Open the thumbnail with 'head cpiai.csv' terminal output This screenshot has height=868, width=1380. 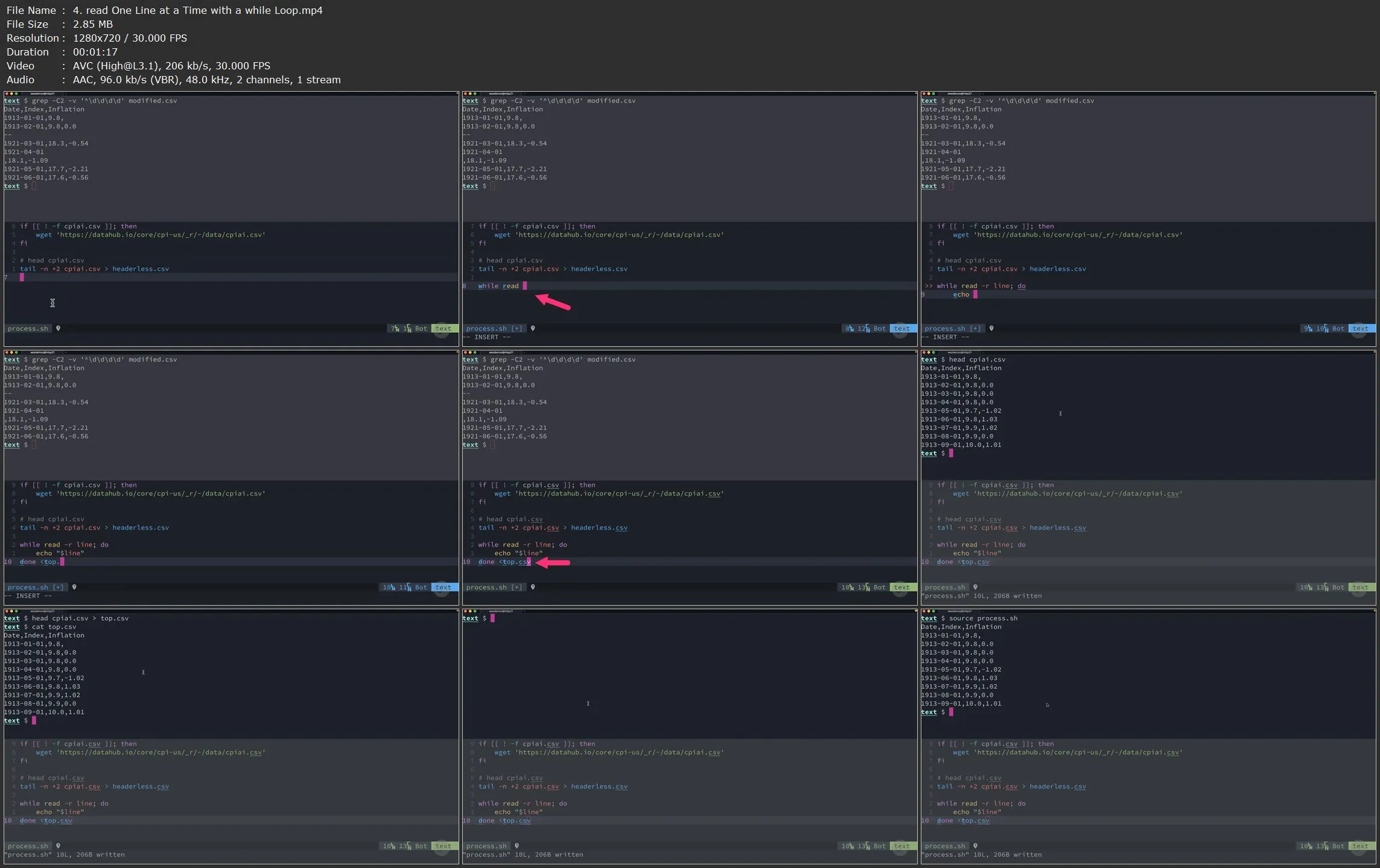click(1148, 478)
